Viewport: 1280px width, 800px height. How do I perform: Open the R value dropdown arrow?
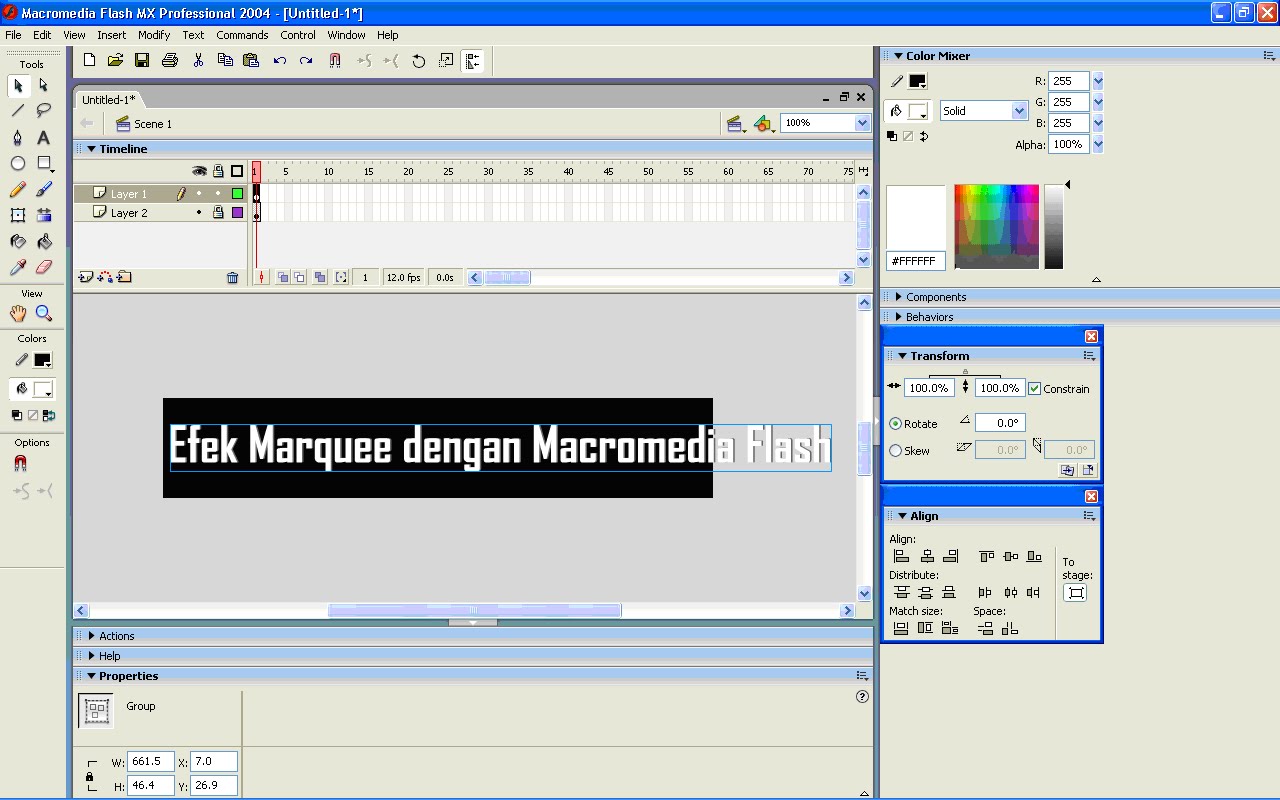[1098, 81]
